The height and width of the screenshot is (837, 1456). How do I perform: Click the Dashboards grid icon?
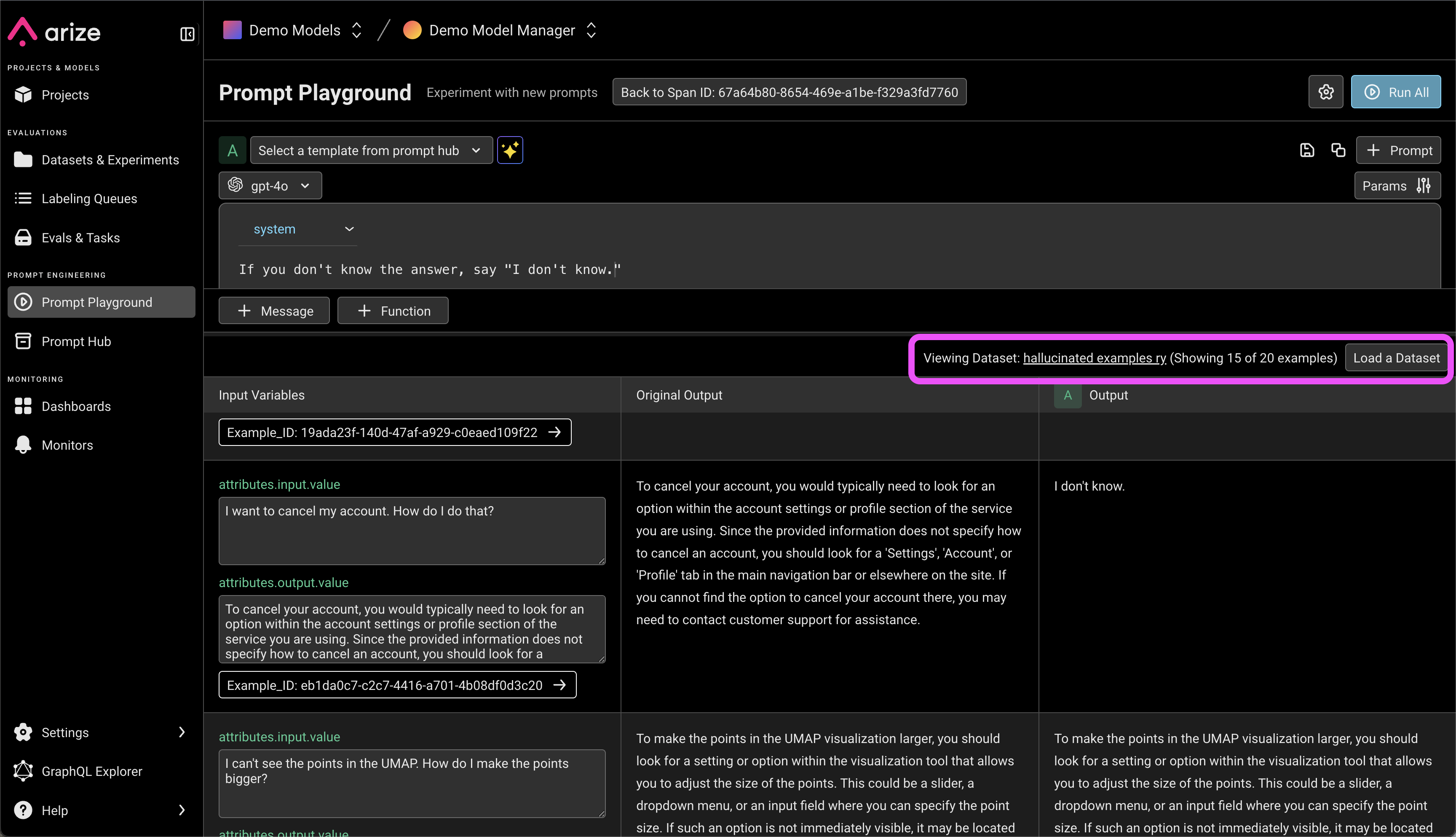23,406
